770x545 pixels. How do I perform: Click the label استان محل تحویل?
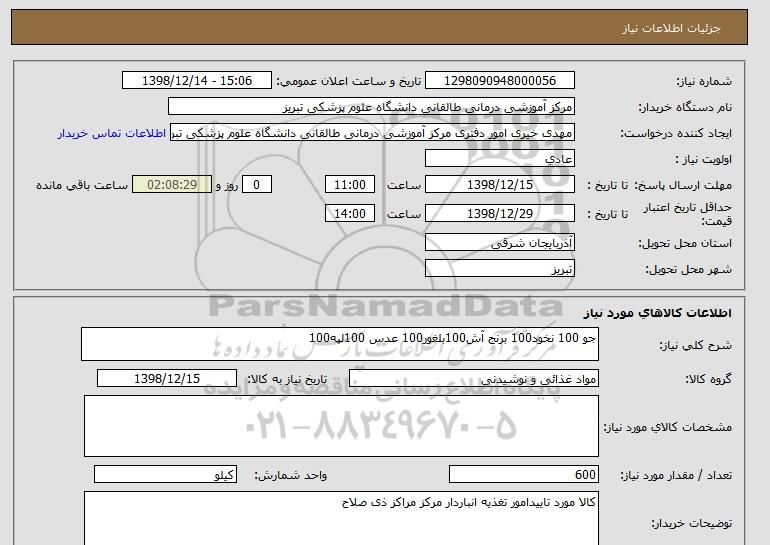click(x=685, y=243)
